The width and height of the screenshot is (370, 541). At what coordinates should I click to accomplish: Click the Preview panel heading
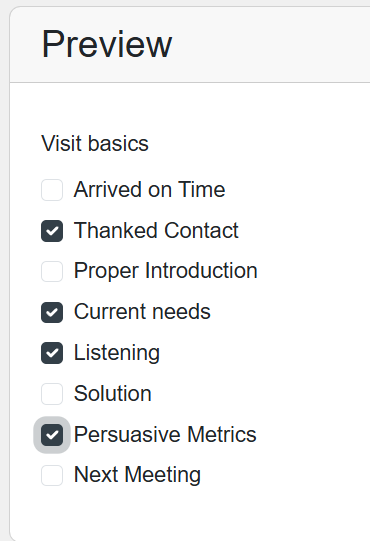pyautogui.click(x=107, y=44)
